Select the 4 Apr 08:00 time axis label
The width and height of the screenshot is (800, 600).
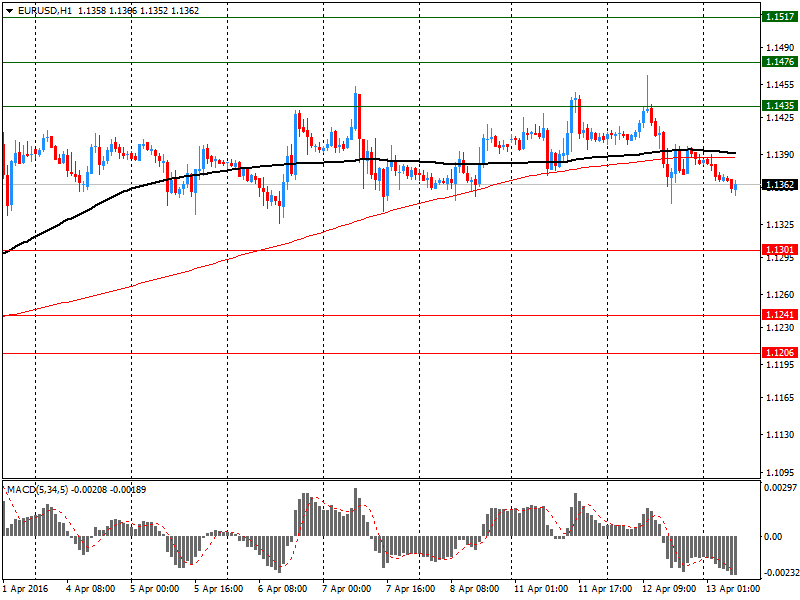point(91,589)
